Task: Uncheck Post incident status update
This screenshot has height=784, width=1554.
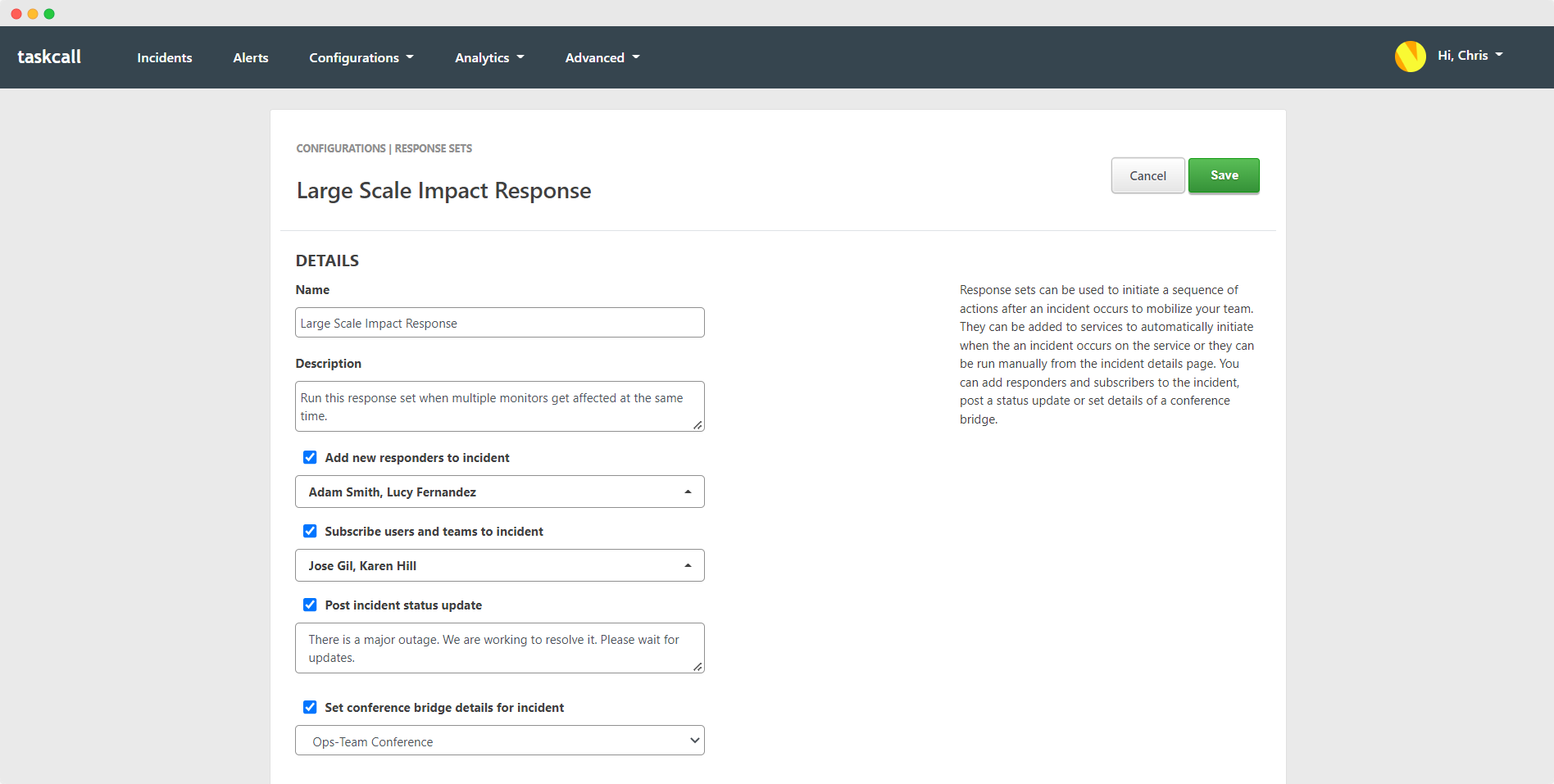Action: click(x=310, y=605)
